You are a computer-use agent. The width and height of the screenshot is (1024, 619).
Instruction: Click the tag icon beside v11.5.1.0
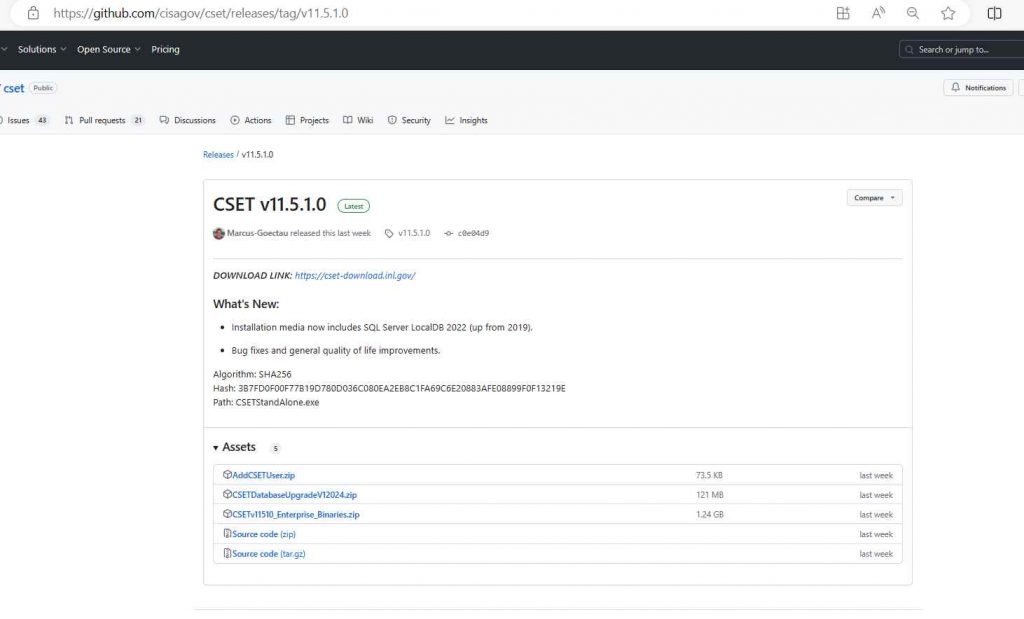point(389,233)
